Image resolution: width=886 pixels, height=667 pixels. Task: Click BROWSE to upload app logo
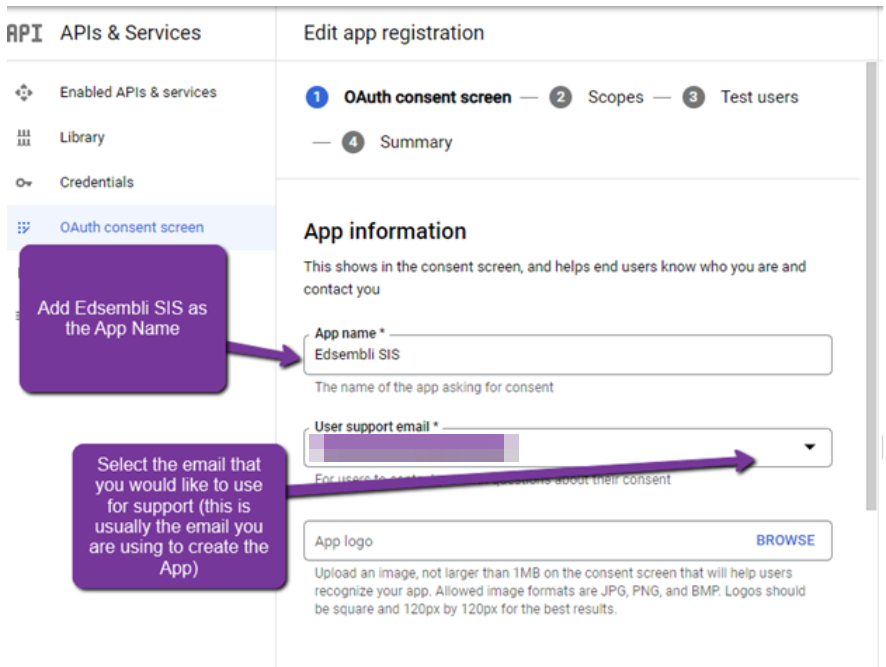(785, 540)
